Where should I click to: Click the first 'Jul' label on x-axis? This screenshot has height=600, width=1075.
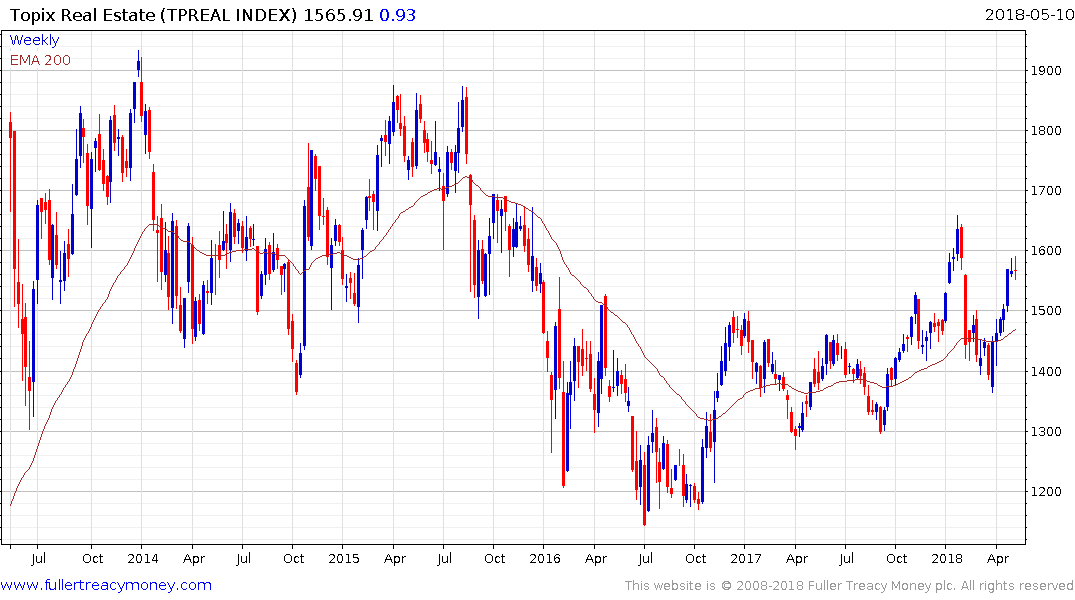tap(38, 558)
